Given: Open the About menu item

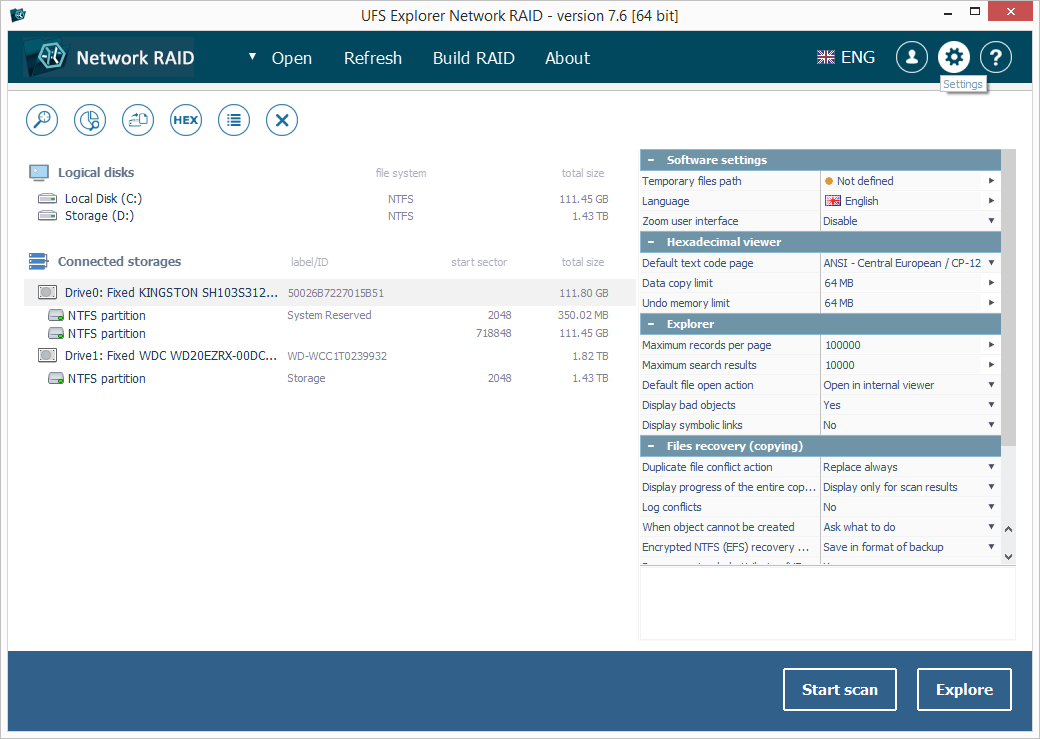Looking at the screenshot, I should coord(567,58).
